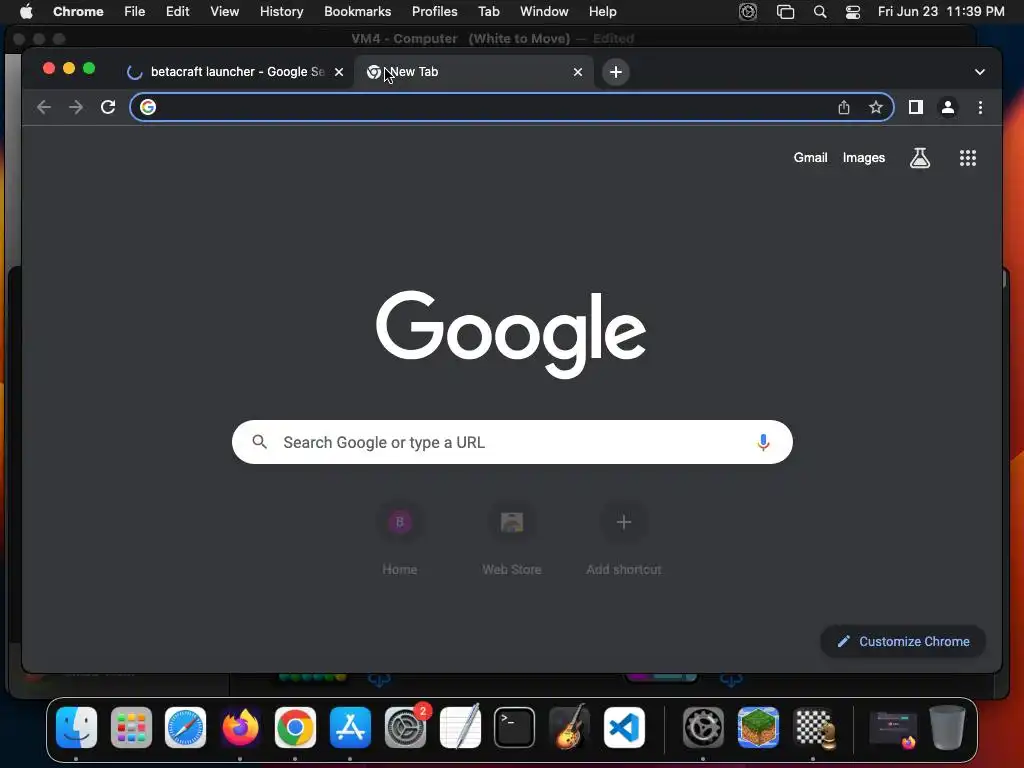Click the Google icon in address bar
The height and width of the screenshot is (768, 1024).
148,107
